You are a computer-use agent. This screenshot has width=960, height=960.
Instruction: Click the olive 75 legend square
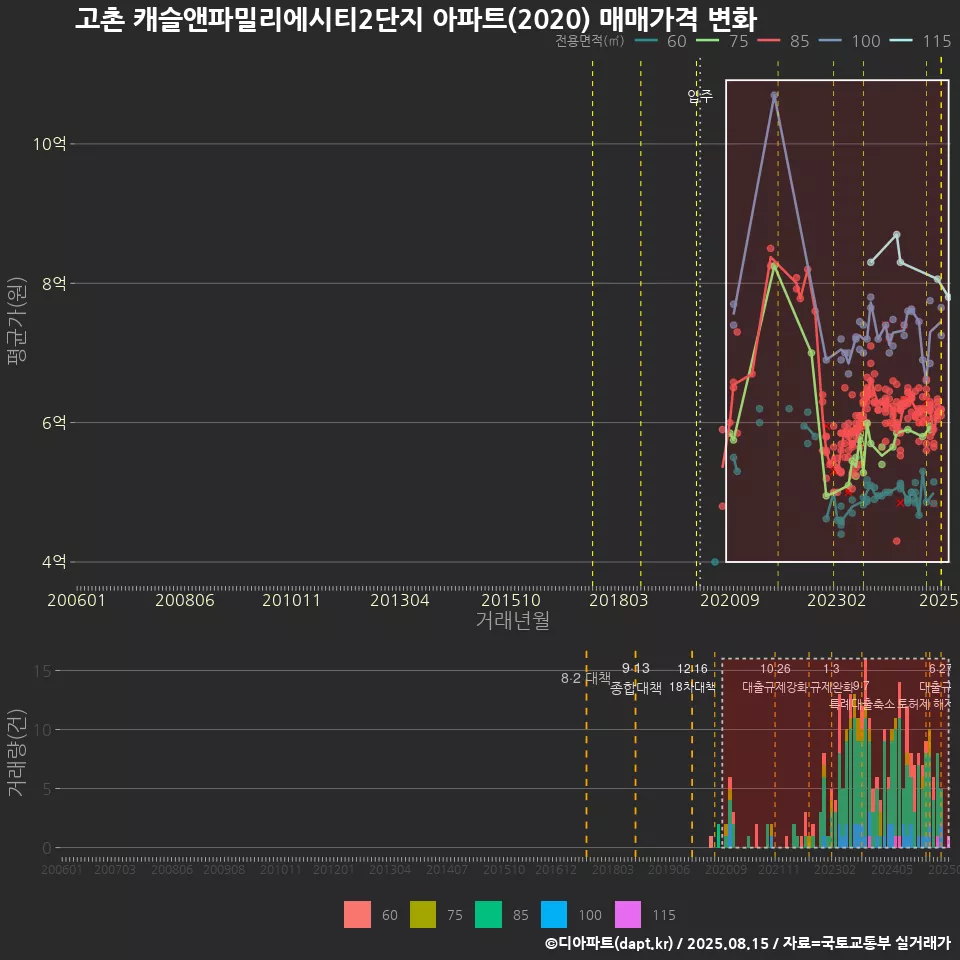coord(422,915)
